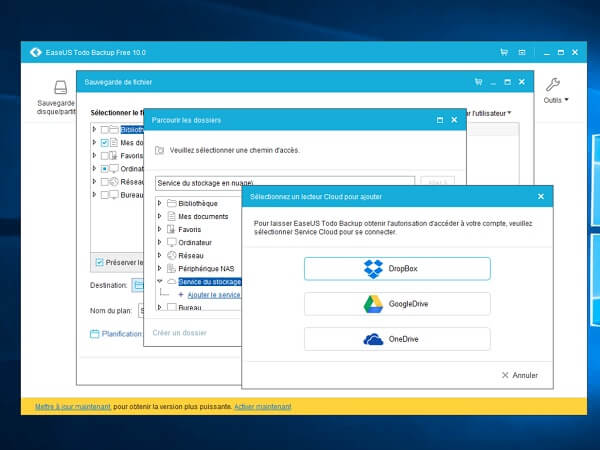Maximize the Parcourir les dossiers dialog
The image size is (600, 450).
440,120
